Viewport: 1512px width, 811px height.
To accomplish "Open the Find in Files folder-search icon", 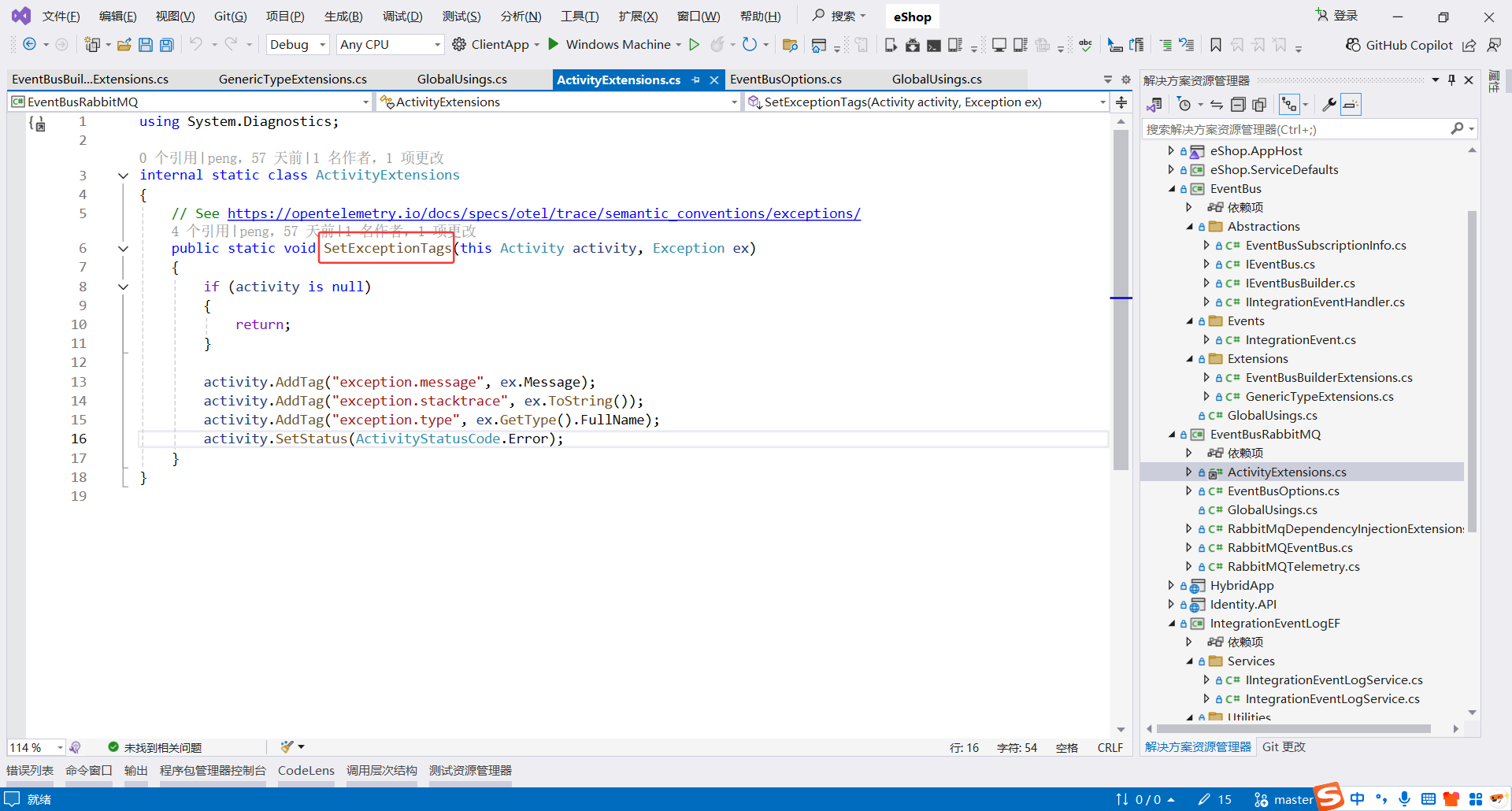I will pyautogui.click(x=791, y=45).
